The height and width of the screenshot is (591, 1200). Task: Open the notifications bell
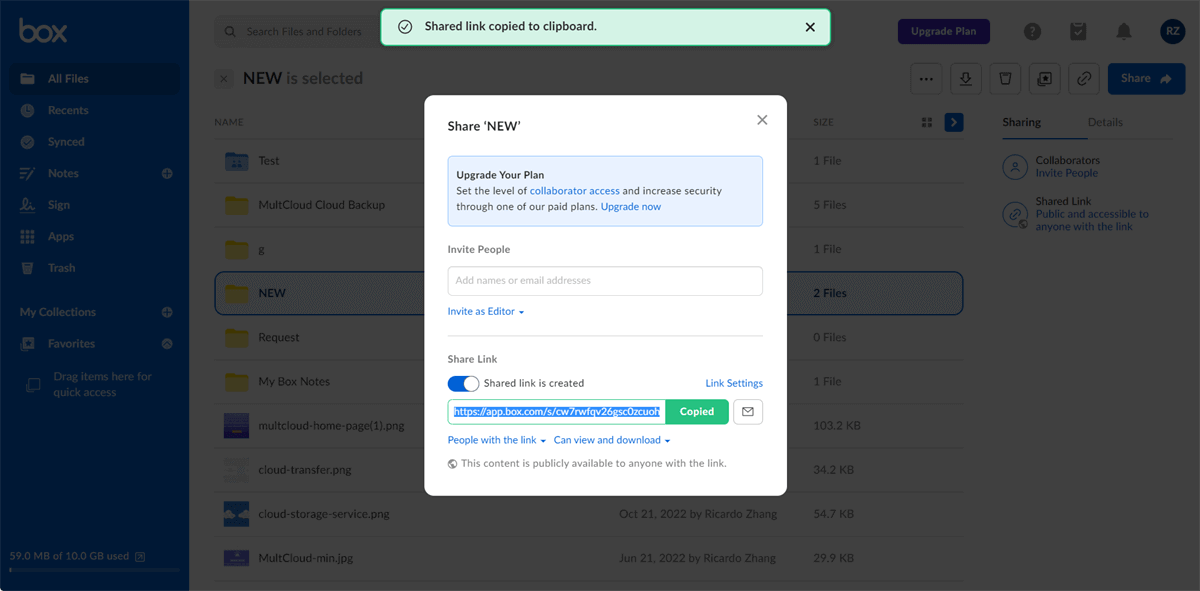1123,31
